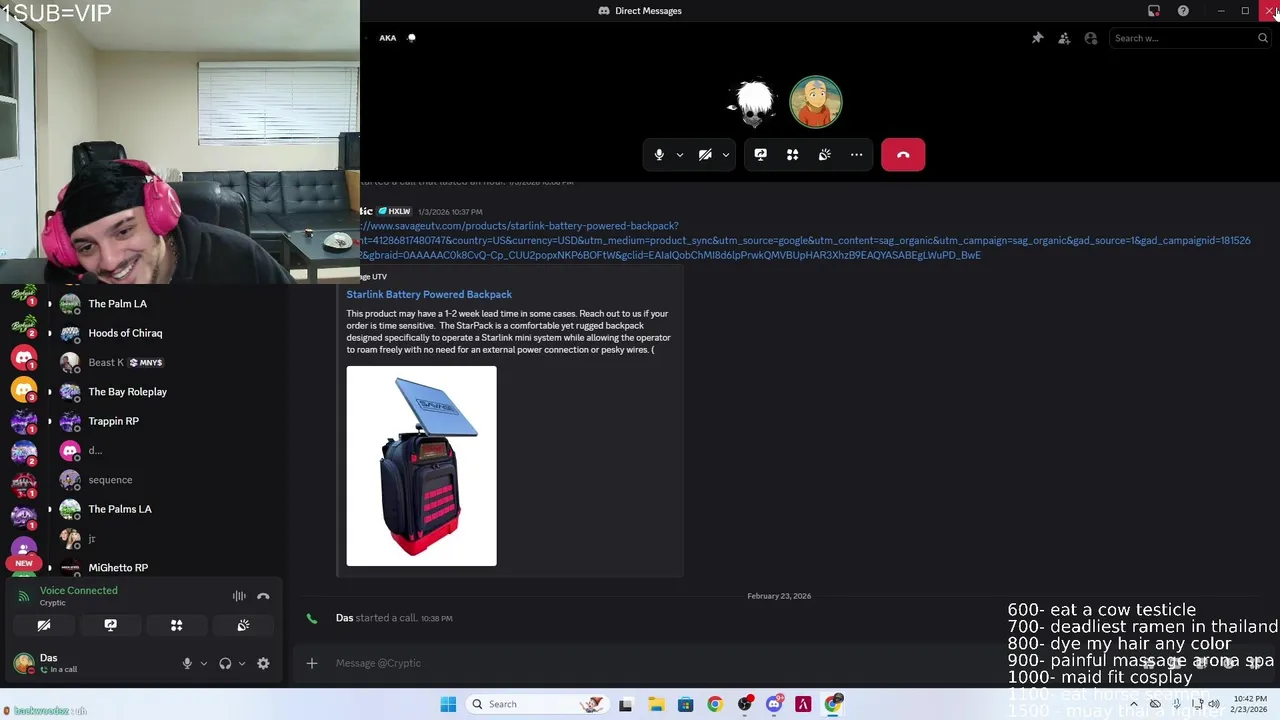Image resolution: width=1280 pixels, height=720 pixels.
Task: Open Discord from taskbar
Action: click(x=774, y=704)
